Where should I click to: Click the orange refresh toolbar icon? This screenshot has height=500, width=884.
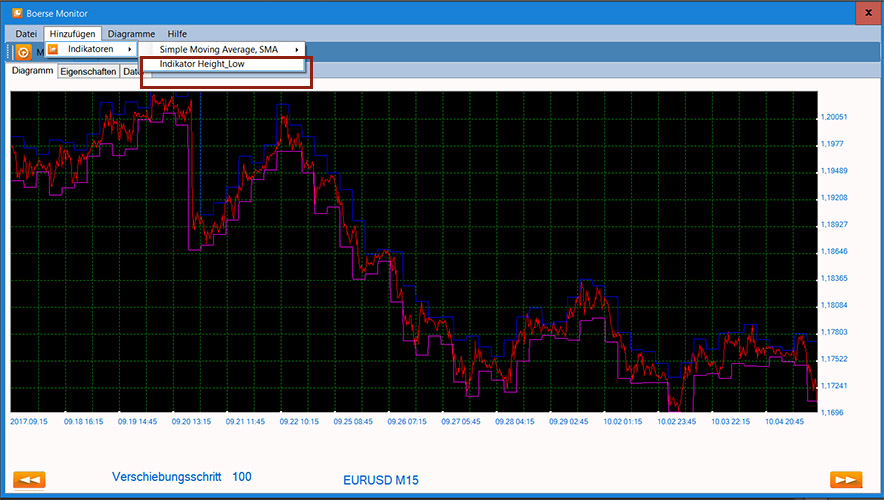[23, 52]
